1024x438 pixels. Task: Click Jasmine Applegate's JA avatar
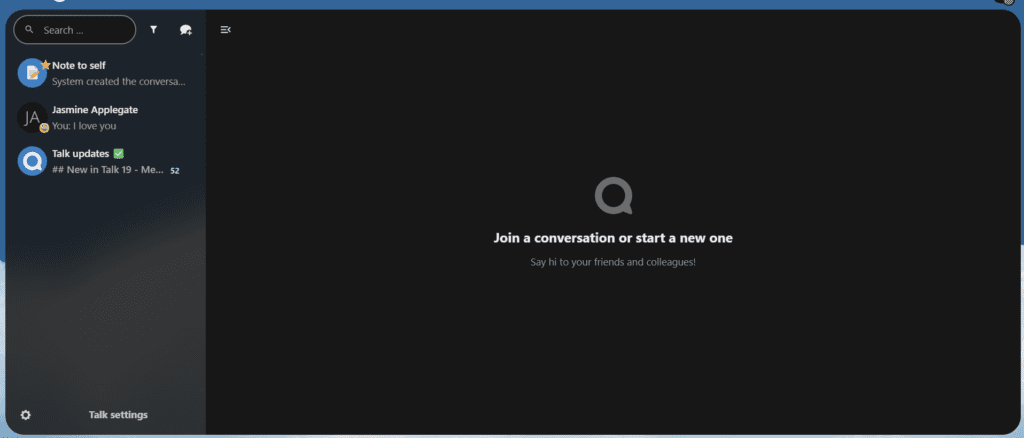[x=31, y=117]
